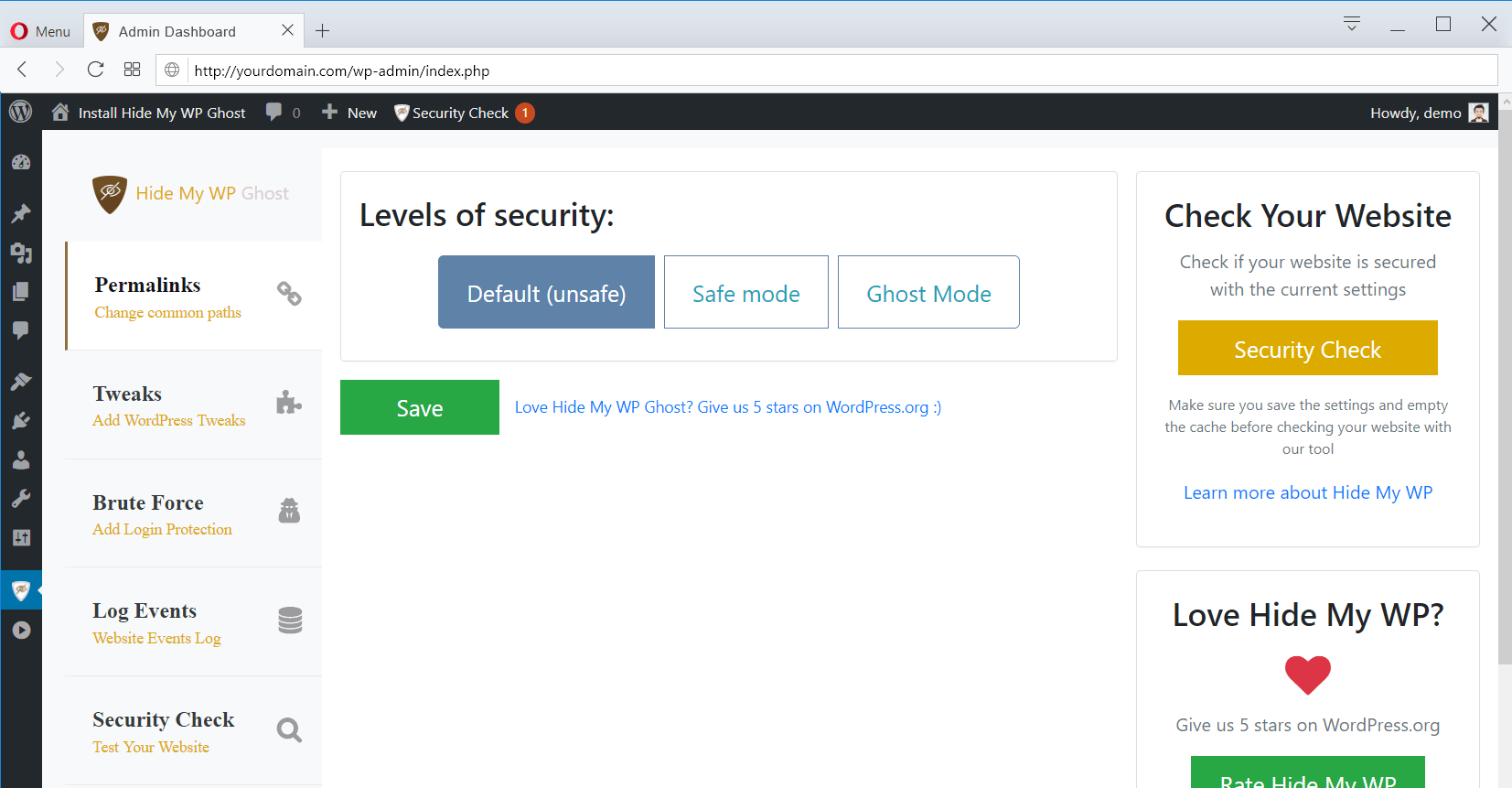Enable Ghost Mode security level

[x=928, y=293]
